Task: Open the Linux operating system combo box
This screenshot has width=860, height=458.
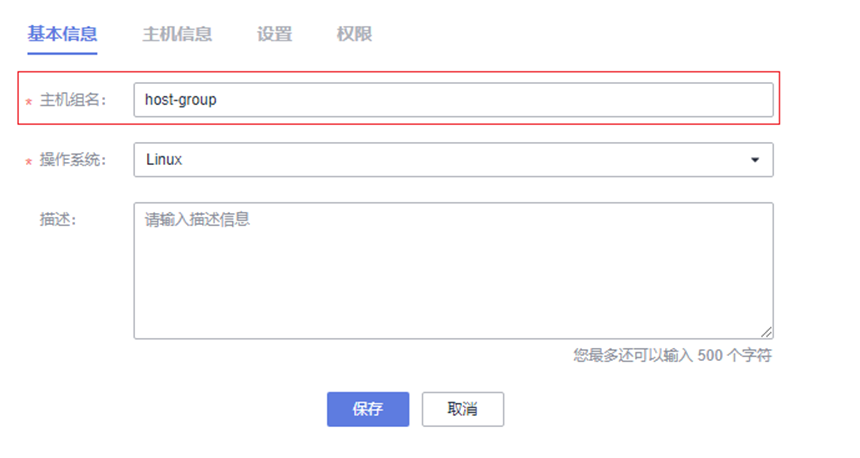Action: pyautogui.click(x=452, y=160)
